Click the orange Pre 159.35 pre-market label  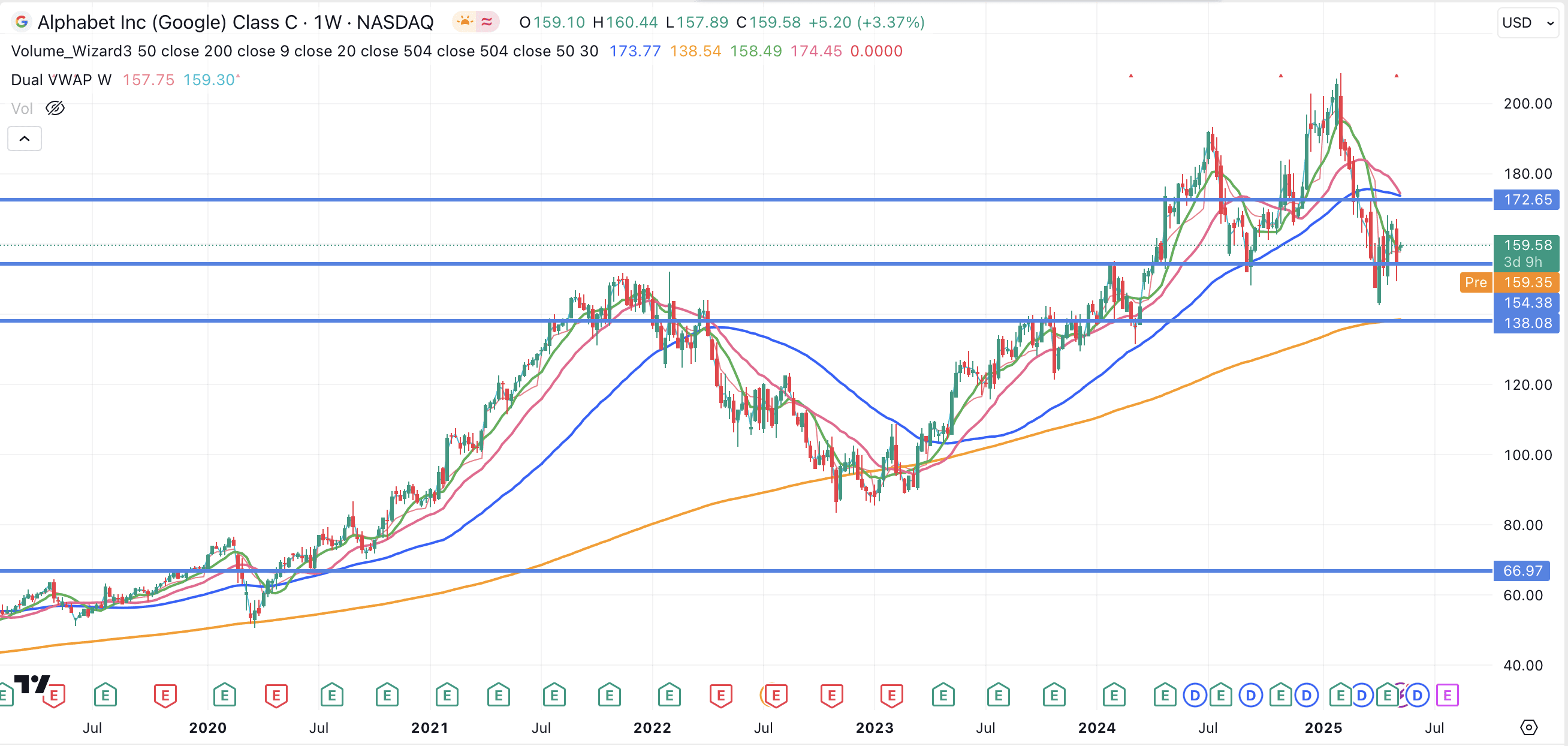pos(1510,282)
